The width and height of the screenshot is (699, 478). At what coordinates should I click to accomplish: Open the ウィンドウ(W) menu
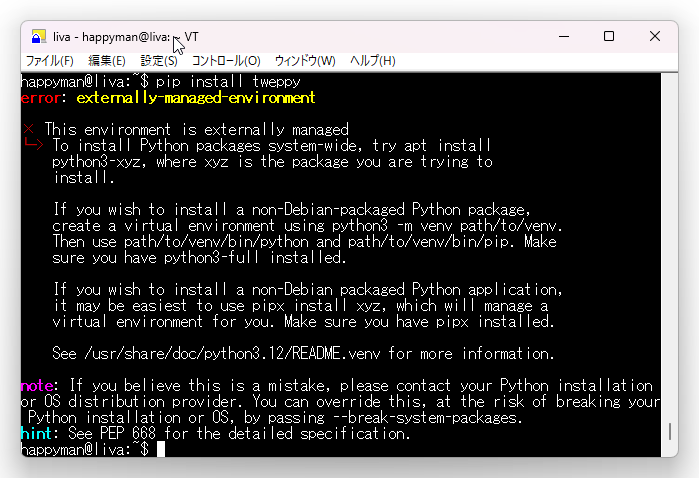(305, 61)
